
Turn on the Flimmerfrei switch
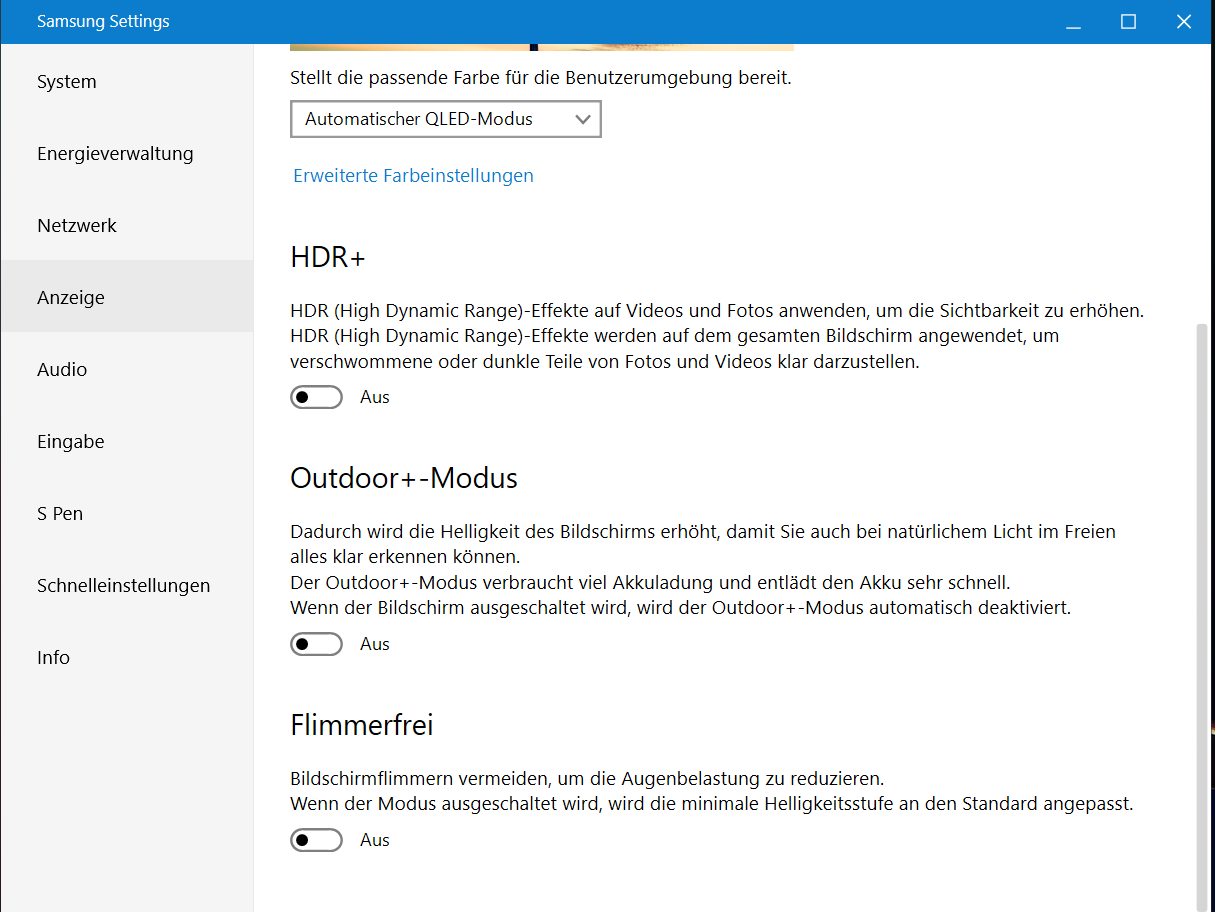tap(316, 840)
